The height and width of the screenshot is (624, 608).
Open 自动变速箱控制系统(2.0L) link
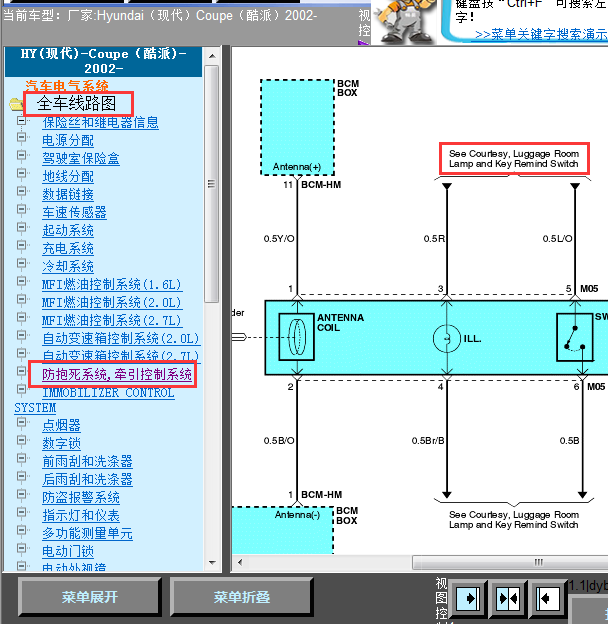pyautogui.click(x=121, y=339)
